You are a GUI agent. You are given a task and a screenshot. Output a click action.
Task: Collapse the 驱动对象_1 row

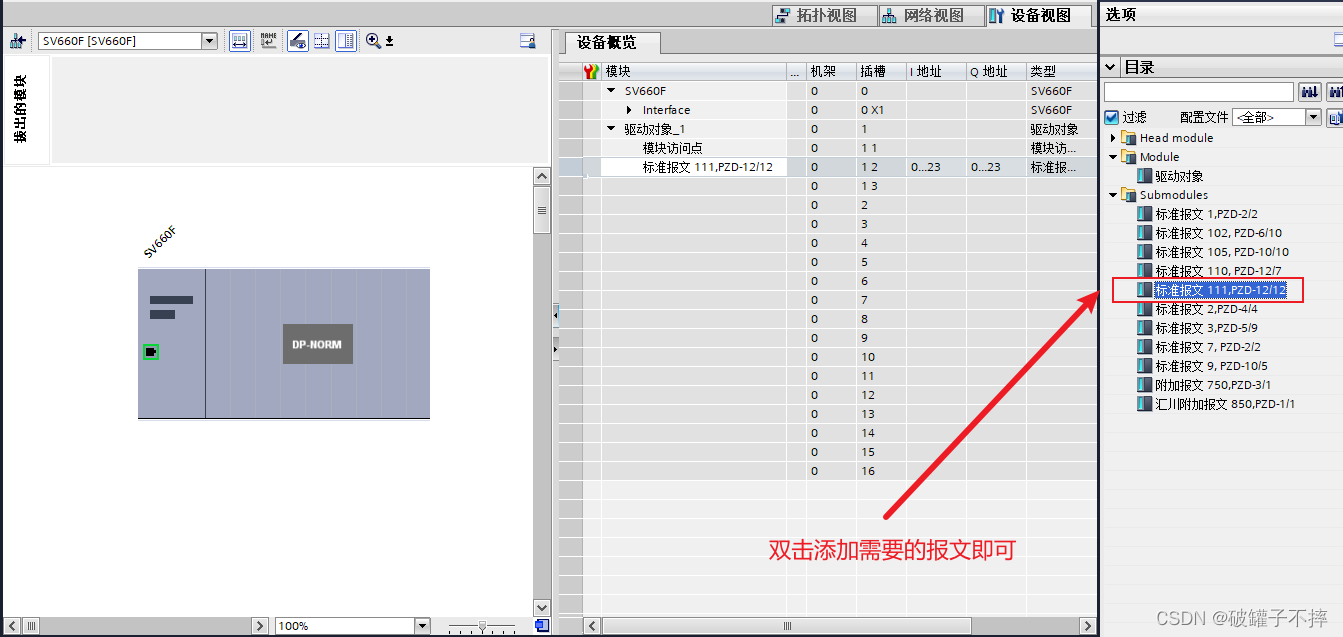(611, 129)
